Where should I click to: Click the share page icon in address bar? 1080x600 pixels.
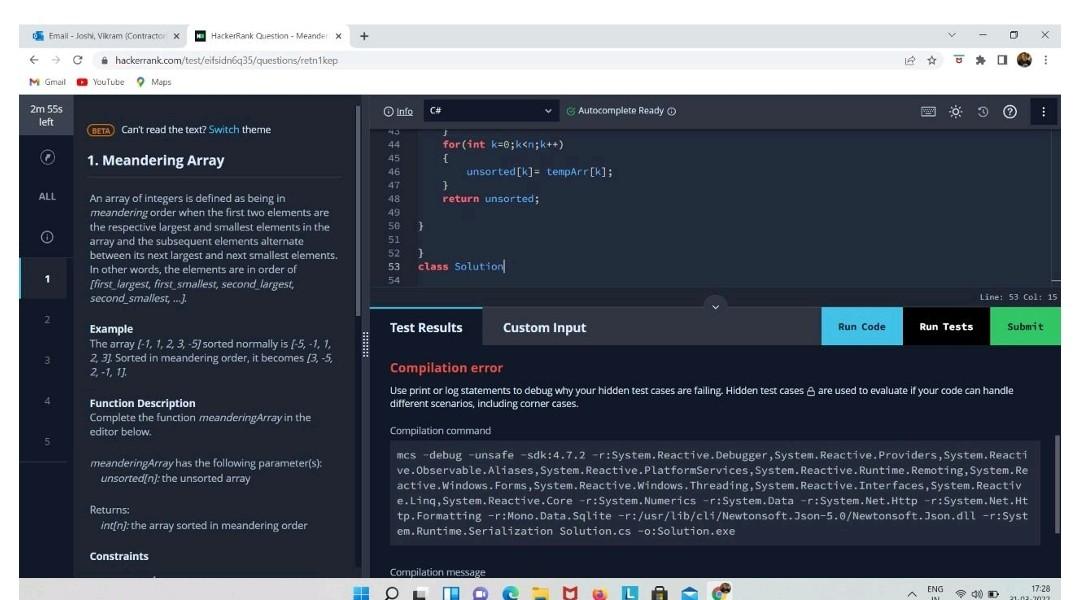(x=910, y=60)
